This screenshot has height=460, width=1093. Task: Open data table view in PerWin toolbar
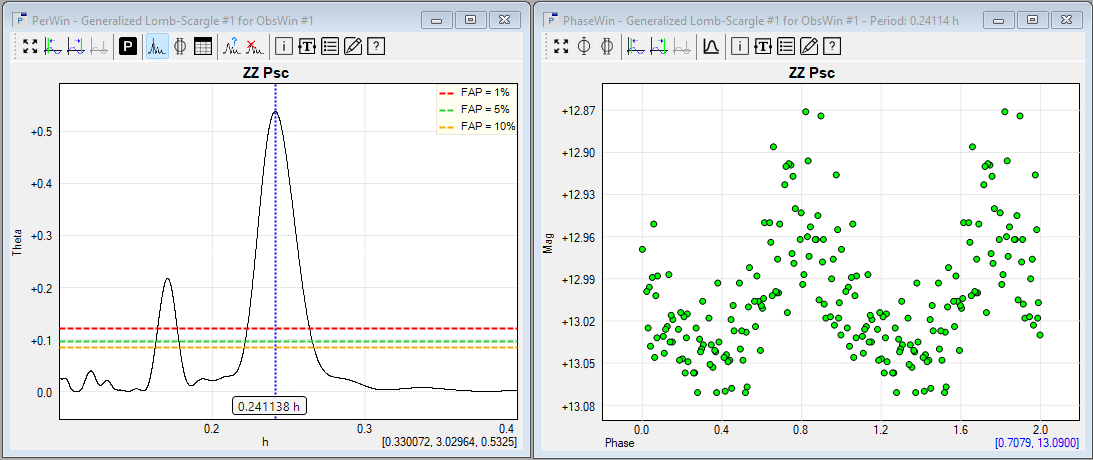point(203,46)
